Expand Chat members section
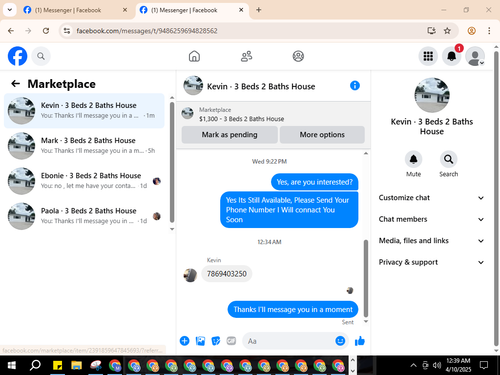 [431, 219]
